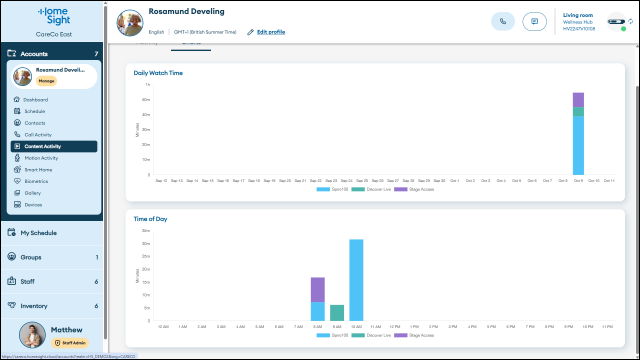The width and height of the screenshot is (640, 360).
Task: Click the Oct 9 green bar segment
Action: click(578, 112)
